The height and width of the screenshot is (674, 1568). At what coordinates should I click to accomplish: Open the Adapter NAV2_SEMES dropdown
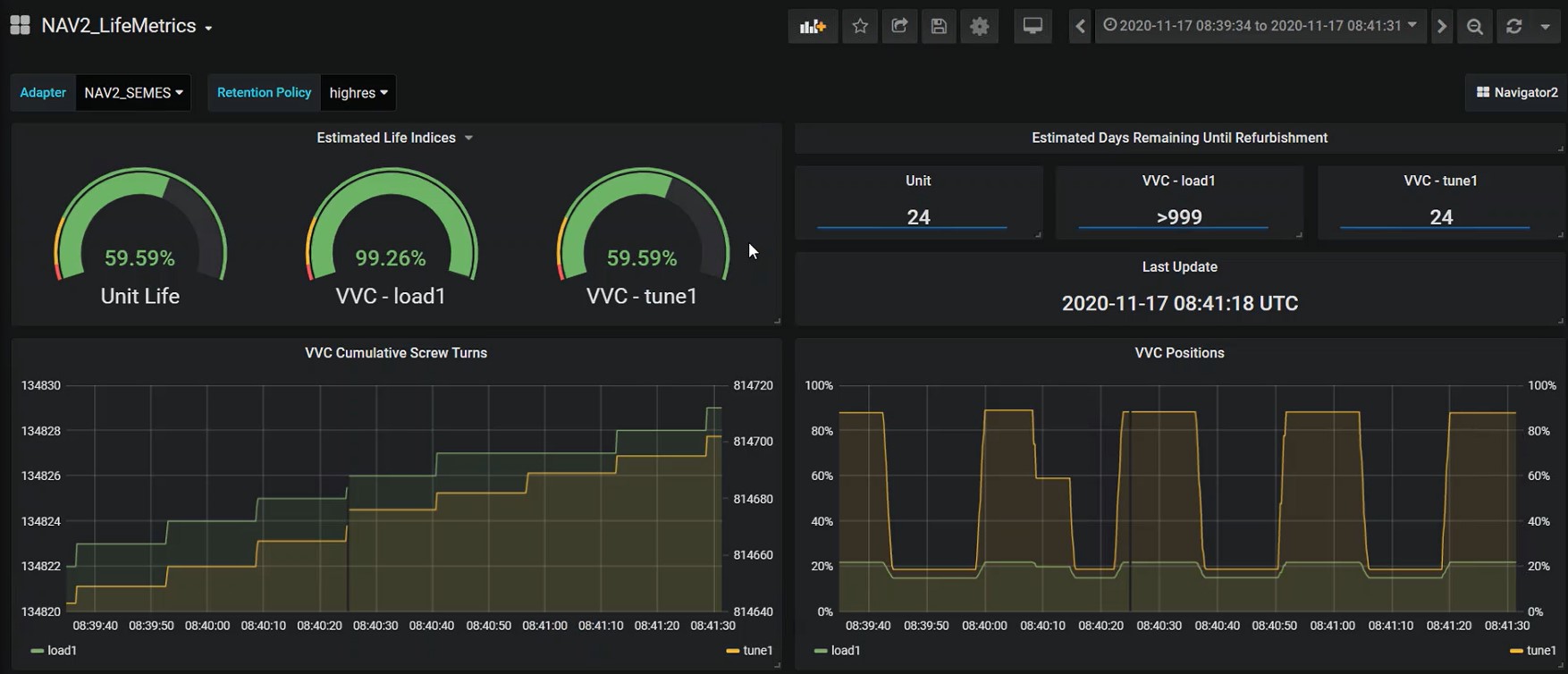[133, 93]
